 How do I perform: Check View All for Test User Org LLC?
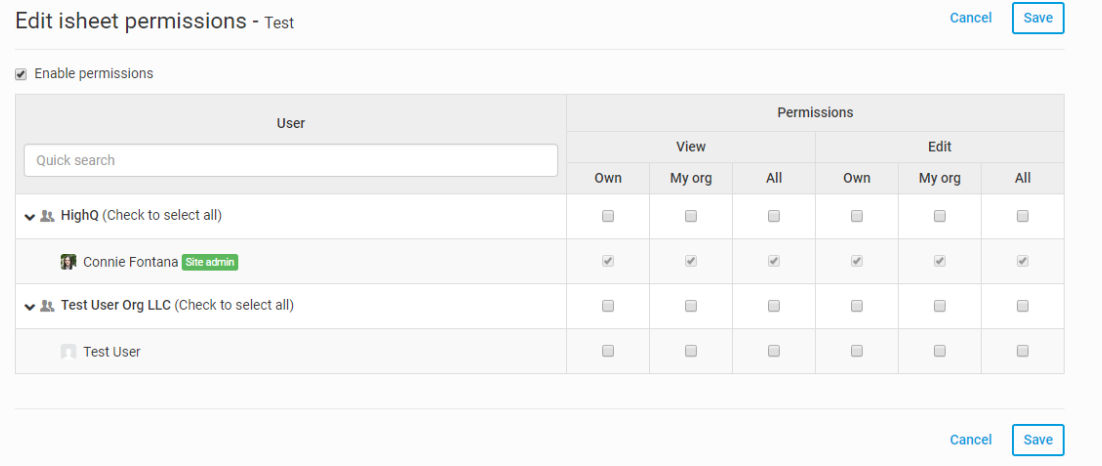pos(774,306)
